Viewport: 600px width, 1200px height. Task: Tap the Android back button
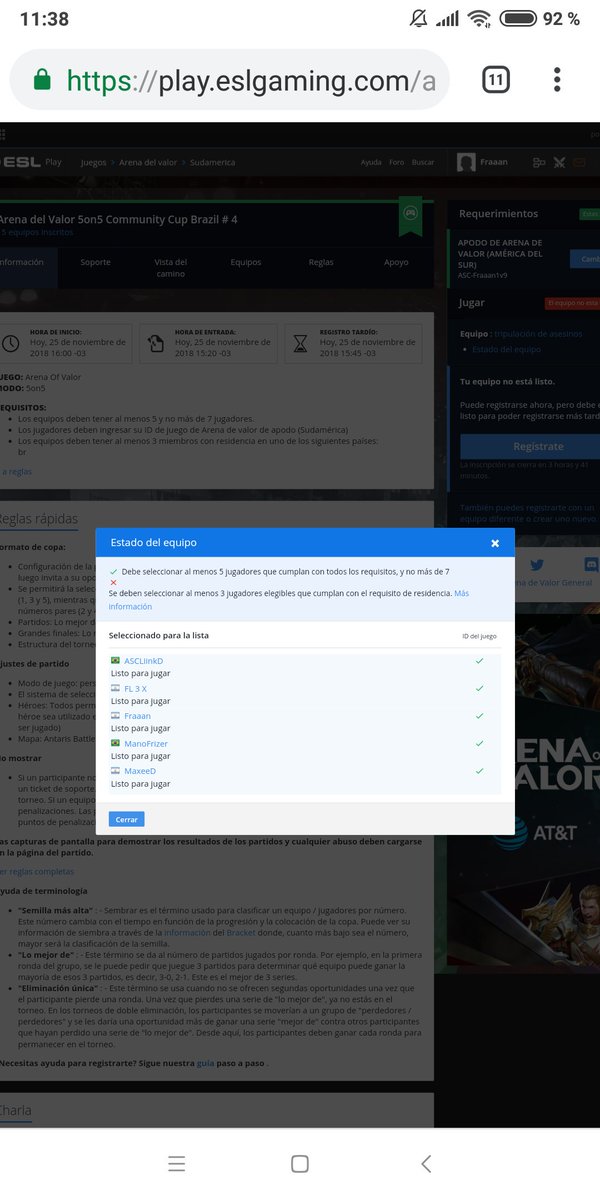coord(426,1164)
